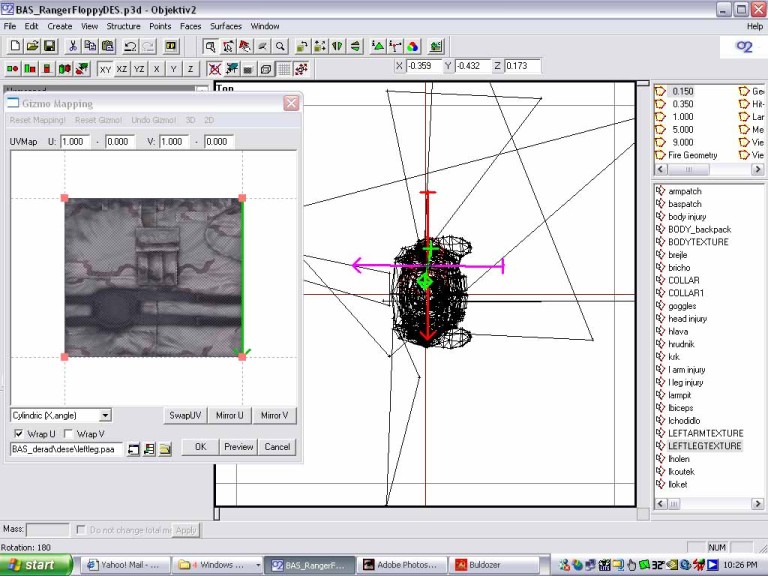The width and height of the screenshot is (768, 576).
Task: Toggle the YZ axis constraint button
Action: (139, 69)
